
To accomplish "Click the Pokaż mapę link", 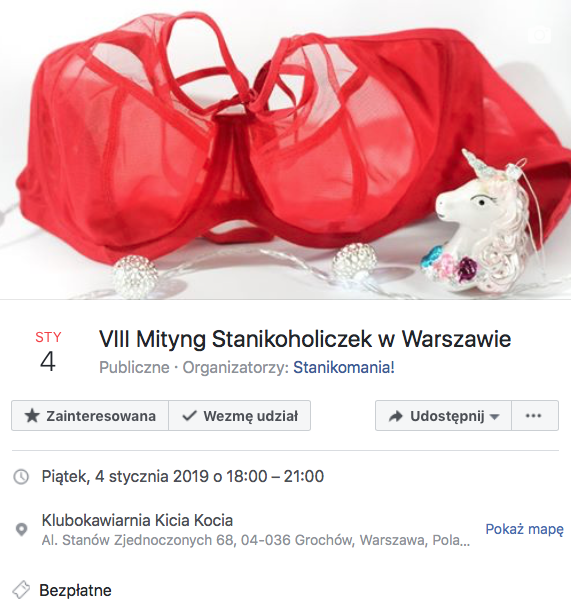I will (x=524, y=529).
